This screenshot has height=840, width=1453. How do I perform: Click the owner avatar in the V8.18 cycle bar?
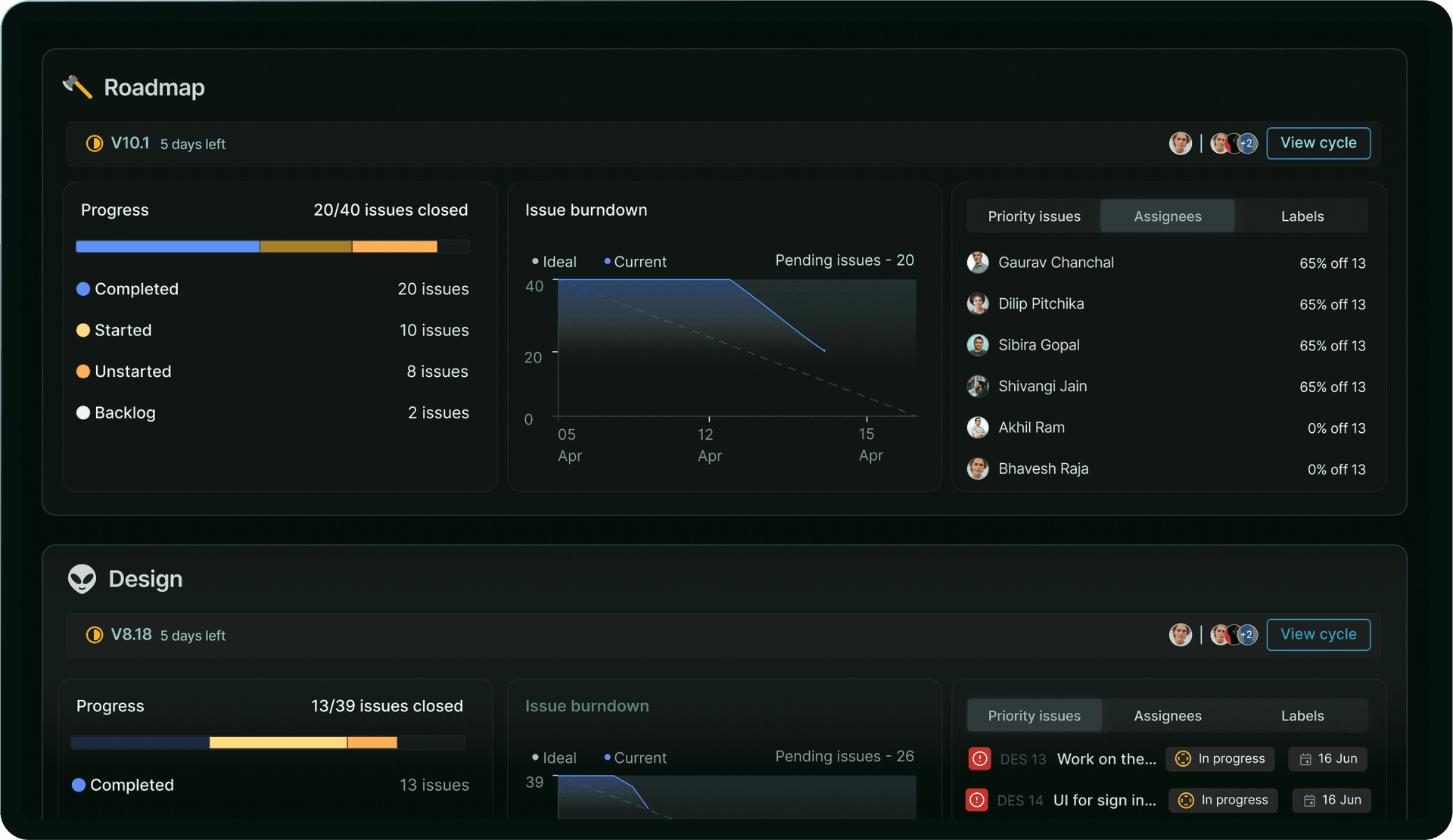1181,635
